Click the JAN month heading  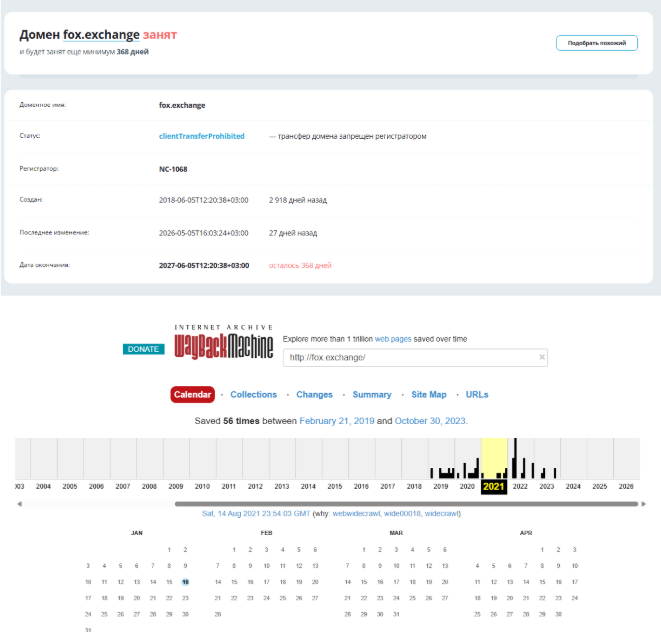point(137,533)
